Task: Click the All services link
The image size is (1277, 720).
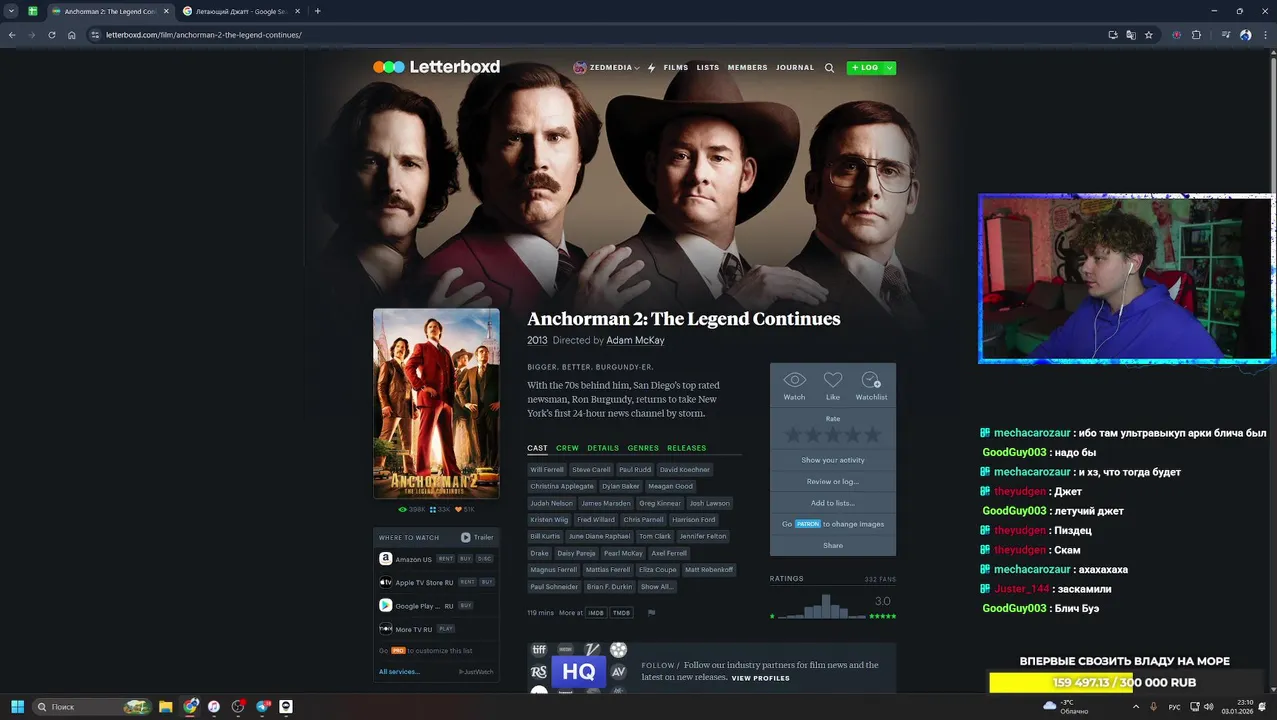Action: tap(399, 672)
